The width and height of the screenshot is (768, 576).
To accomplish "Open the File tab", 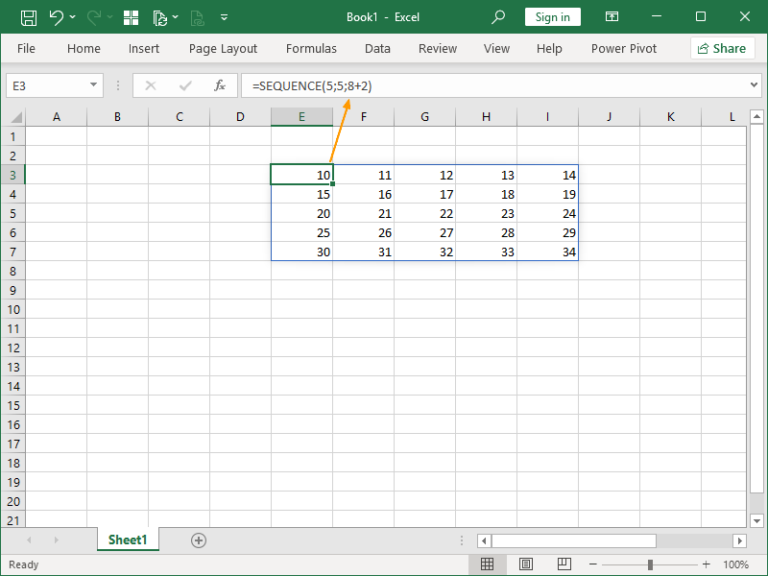I will pyautogui.click(x=26, y=48).
